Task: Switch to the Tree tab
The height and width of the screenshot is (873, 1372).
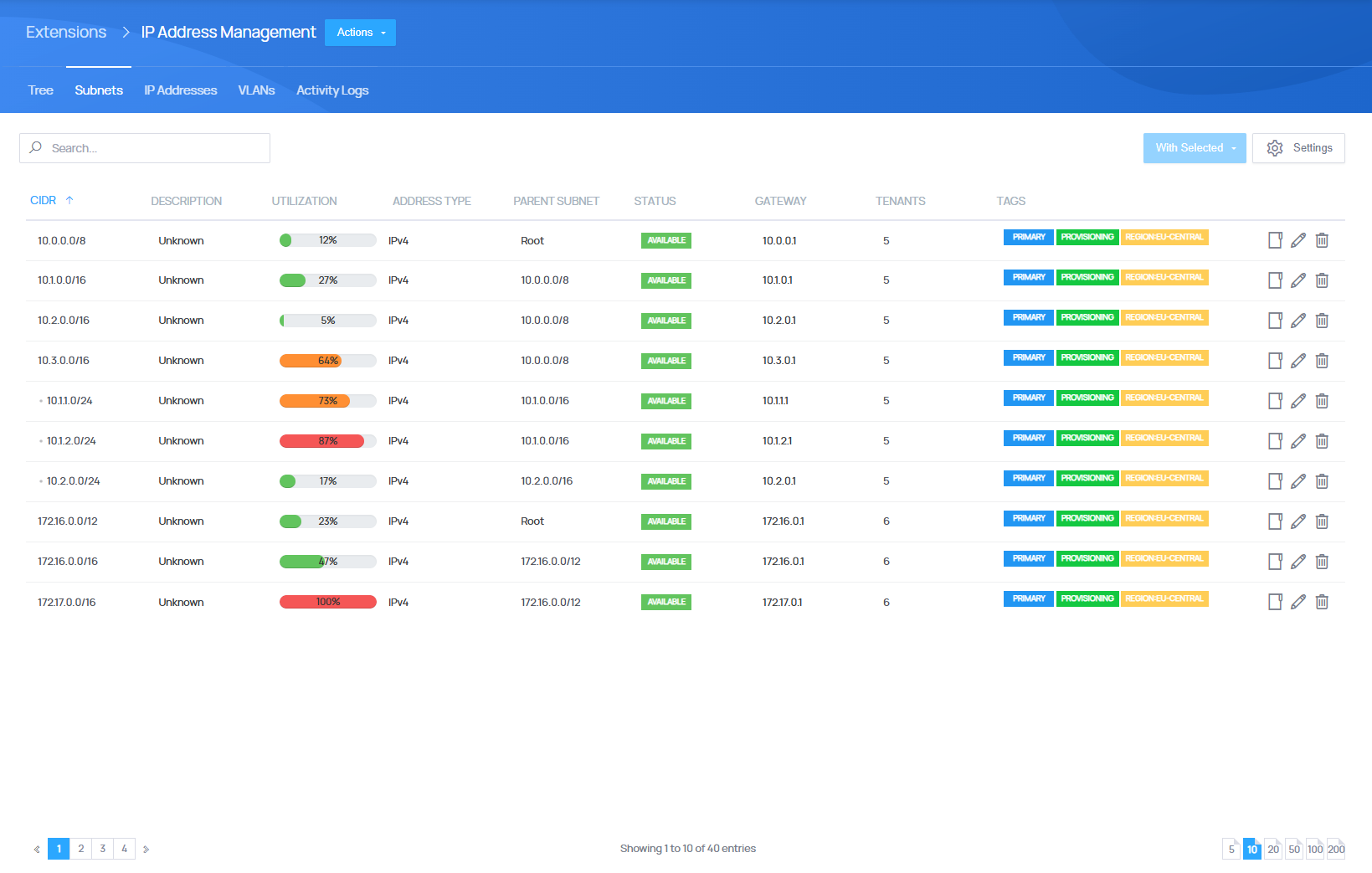Action: (40, 90)
